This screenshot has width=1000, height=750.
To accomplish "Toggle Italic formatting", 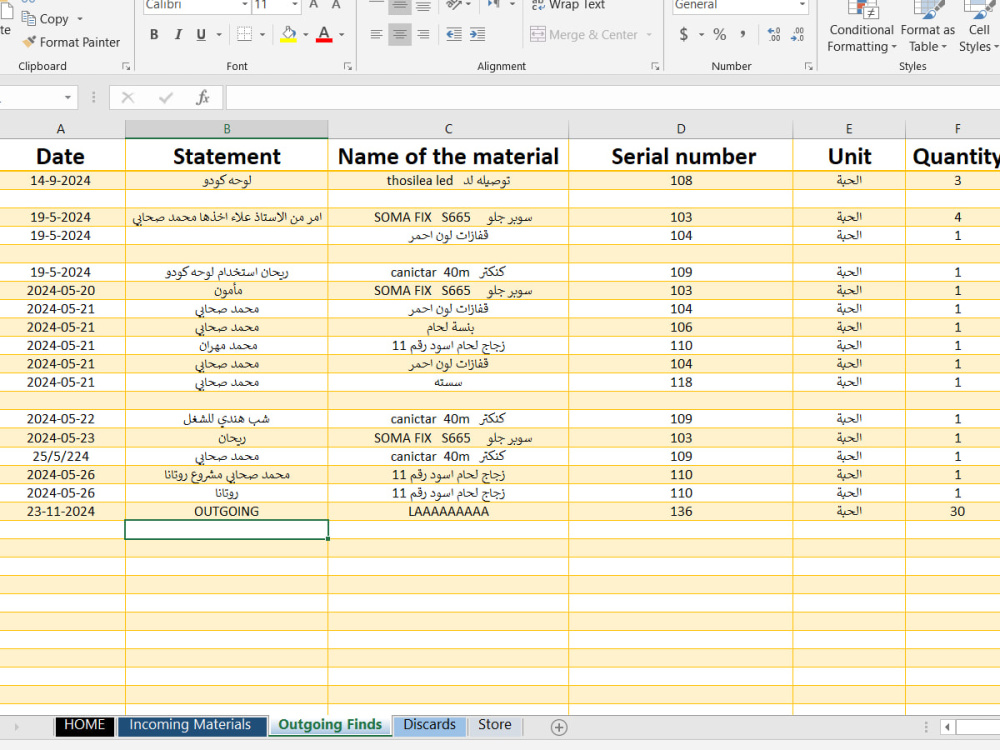I will coord(178,34).
